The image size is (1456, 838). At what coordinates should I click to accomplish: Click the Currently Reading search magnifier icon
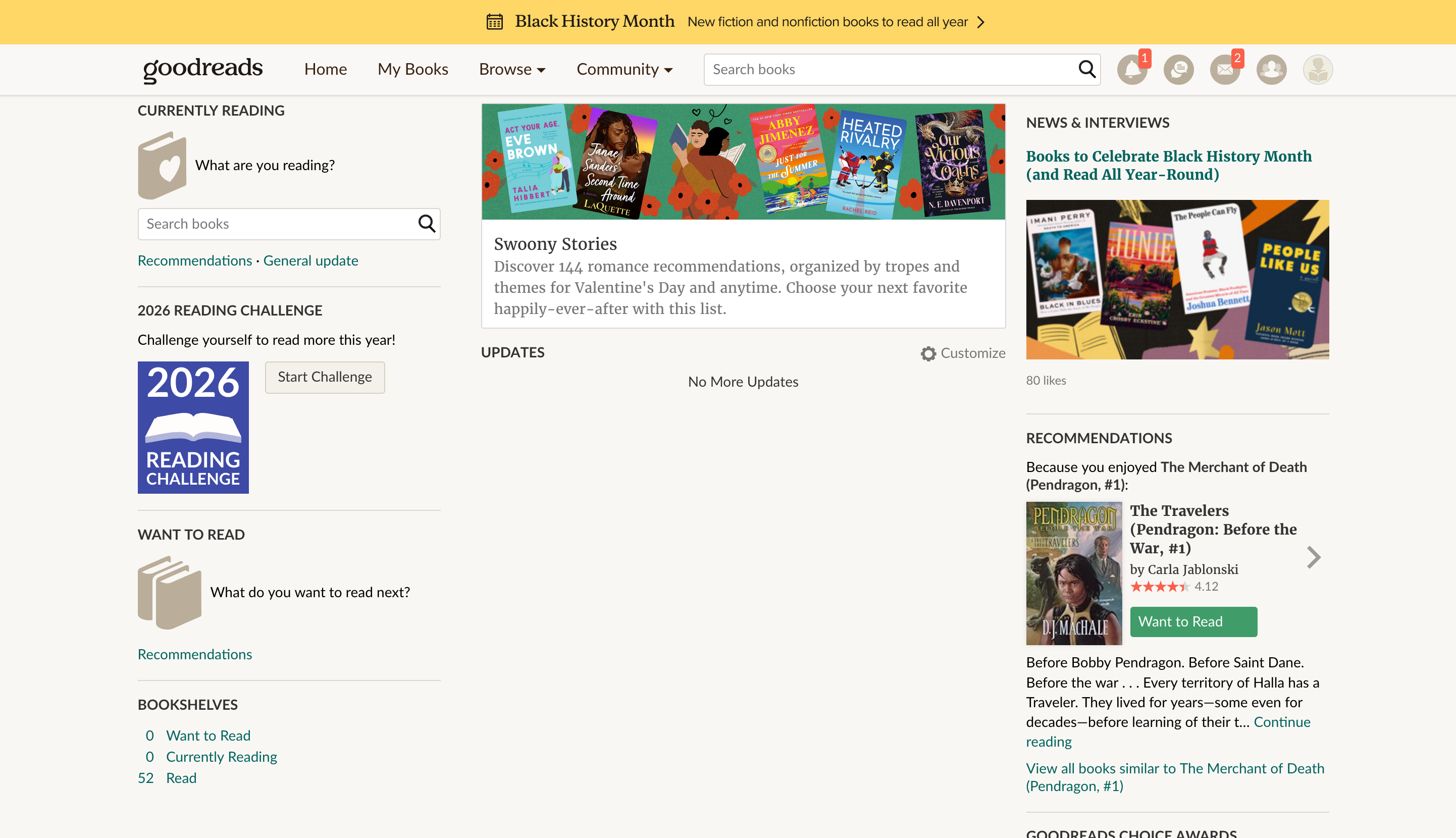[427, 223]
